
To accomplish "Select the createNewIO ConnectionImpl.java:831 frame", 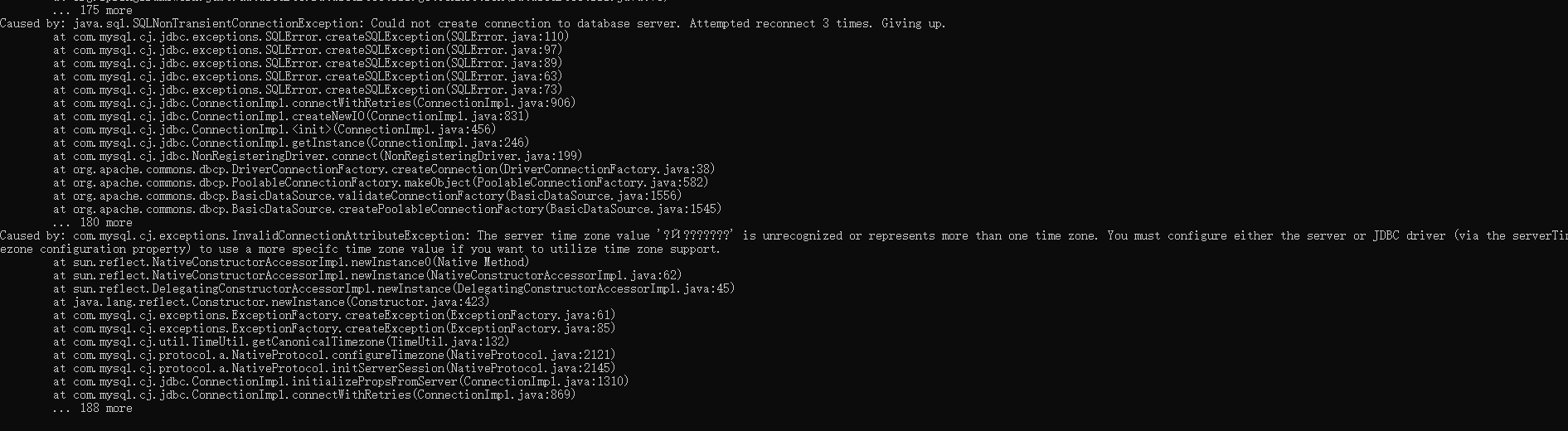I will tap(291, 116).
